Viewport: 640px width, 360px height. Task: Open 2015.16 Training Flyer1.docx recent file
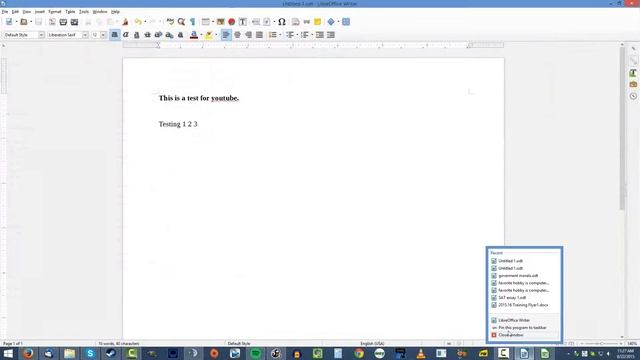coord(524,305)
